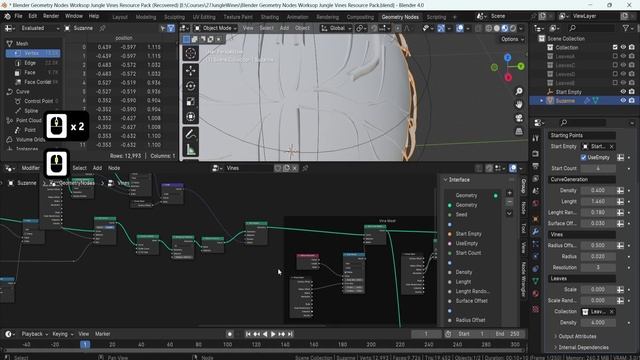
Task: Open the viewport Options dropdown
Action: click(512, 39)
